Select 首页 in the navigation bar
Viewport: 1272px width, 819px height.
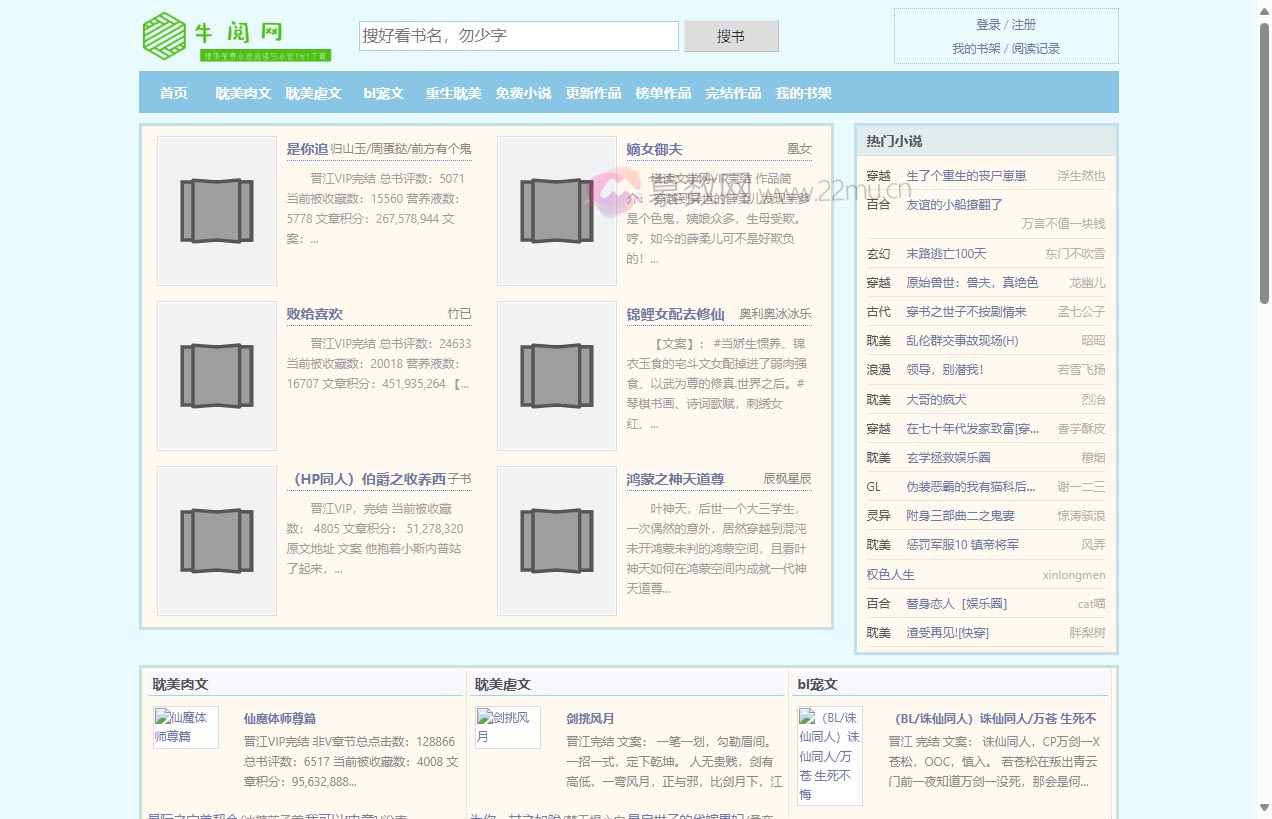172,93
